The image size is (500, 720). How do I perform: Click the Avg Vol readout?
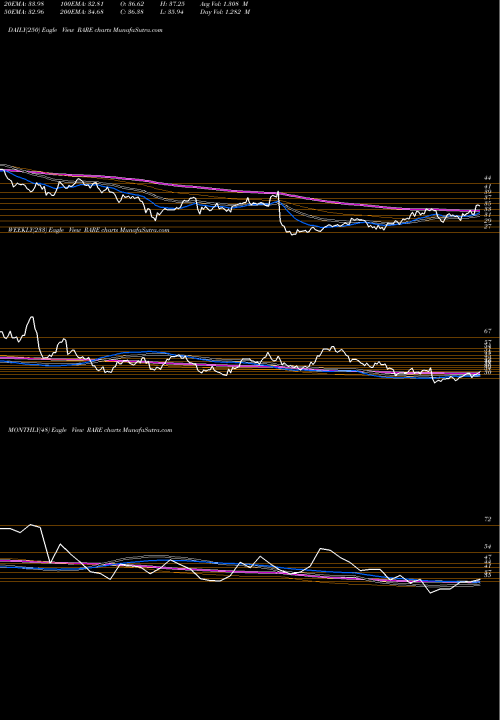click(224, 3)
